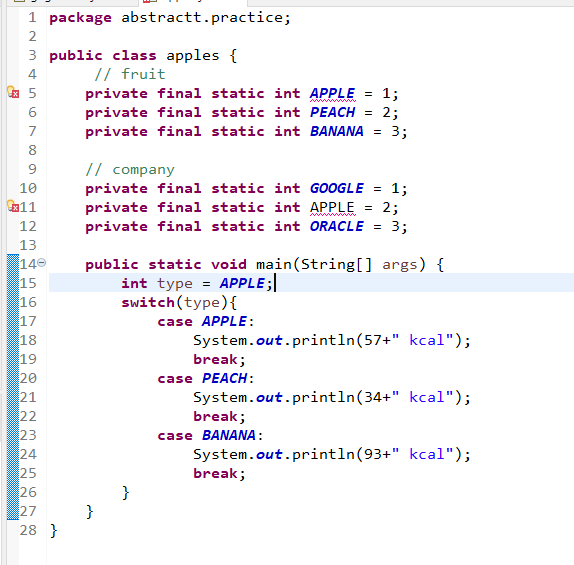
Task: Click underlined APPLE on line 11
Action: pyautogui.click(x=332, y=208)
